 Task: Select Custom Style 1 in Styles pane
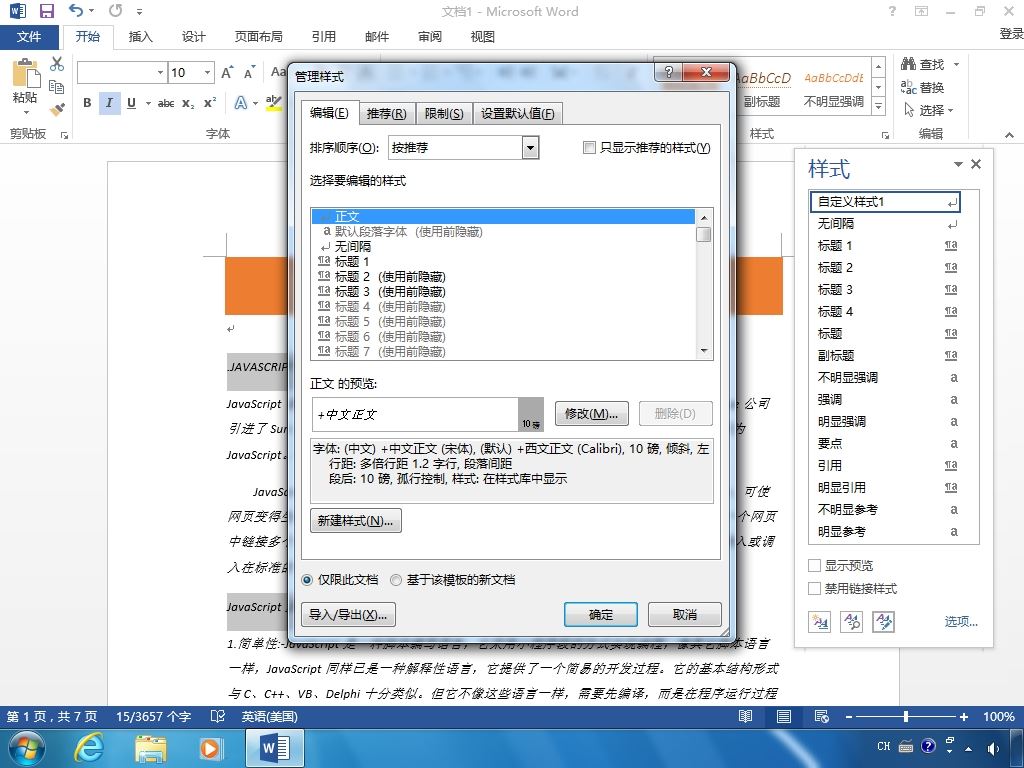(x=885, y=202)
